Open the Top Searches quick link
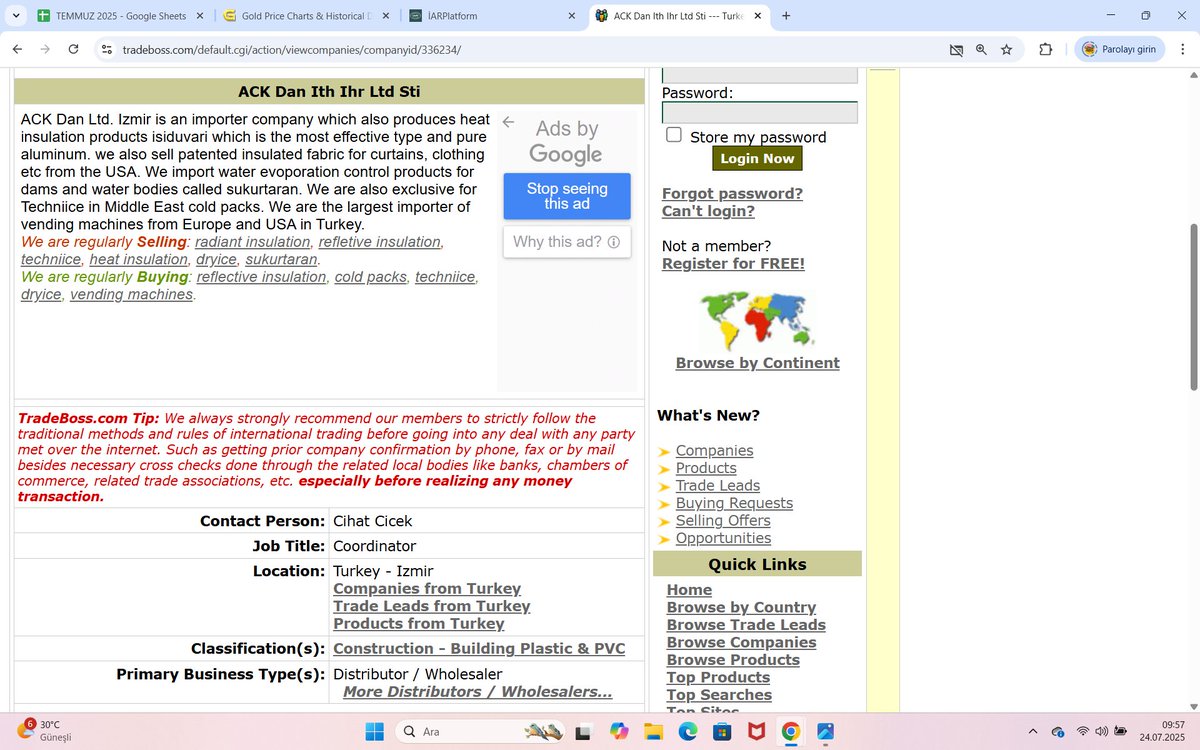 (x=719, y=695)
